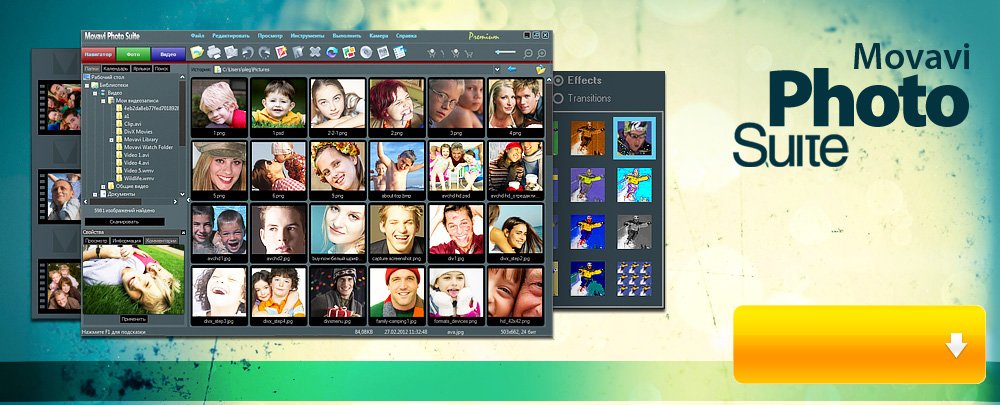Select Movavi Watch Folder tree item
The image size is (1000, 405).
pyautogui.click(x=148, y=147)
